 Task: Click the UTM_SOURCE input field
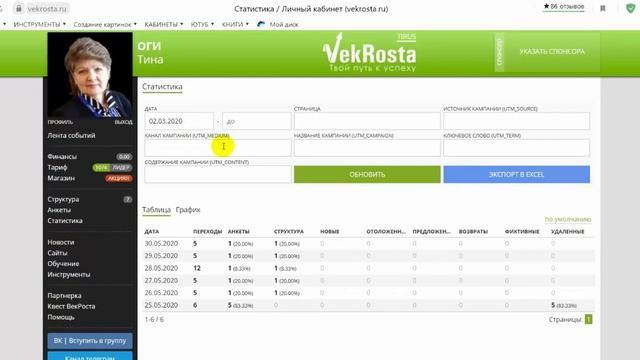(516, 121)
